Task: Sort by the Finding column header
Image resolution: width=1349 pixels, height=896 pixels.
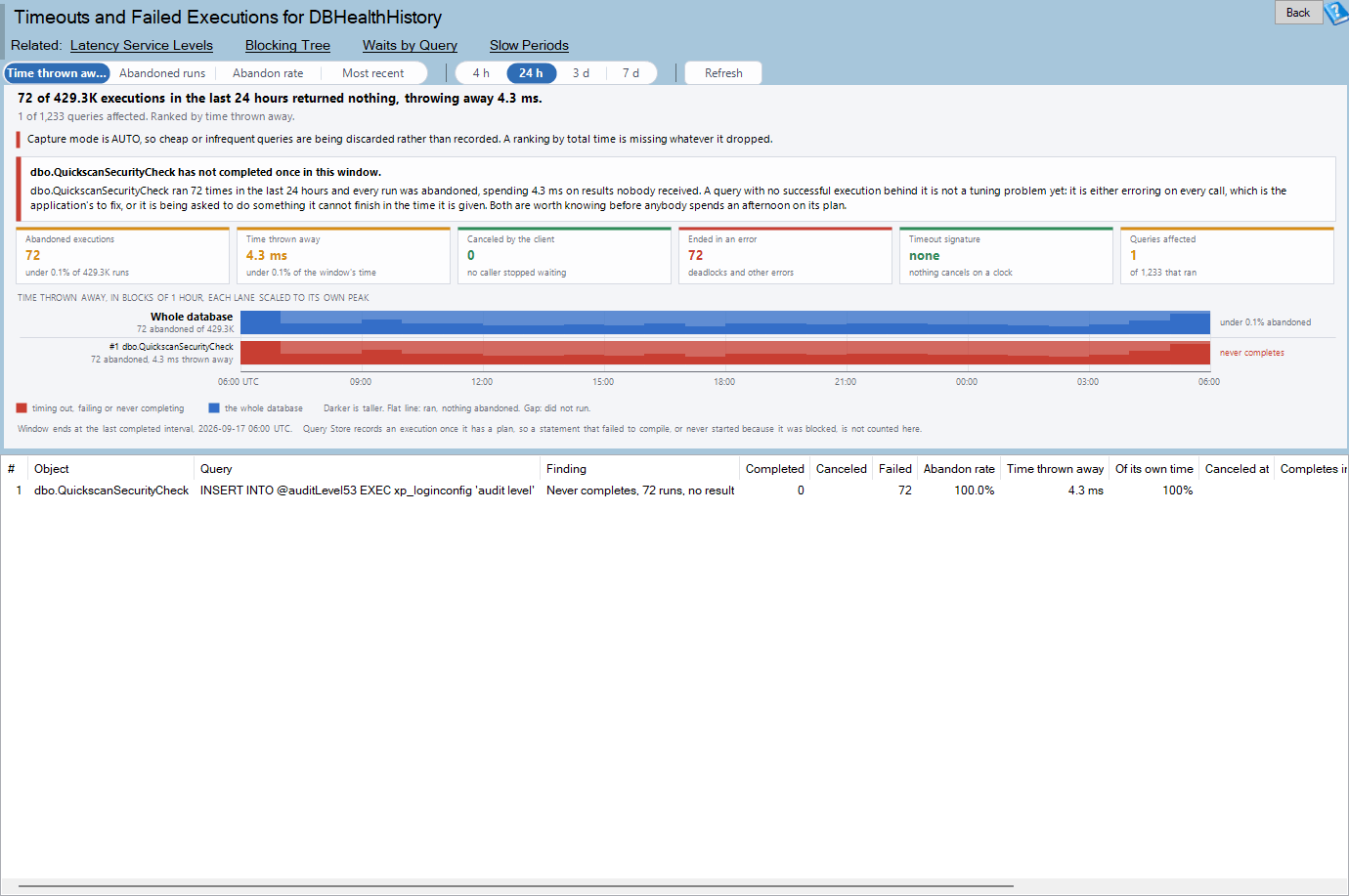Action: click(639, 469)
